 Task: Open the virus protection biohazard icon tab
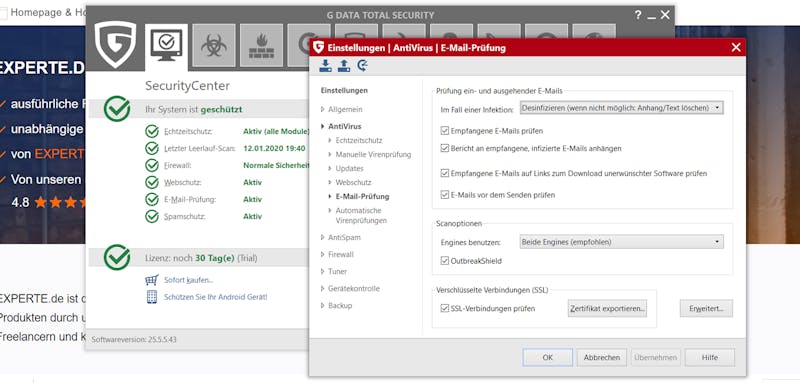click(x=214, y=45)
